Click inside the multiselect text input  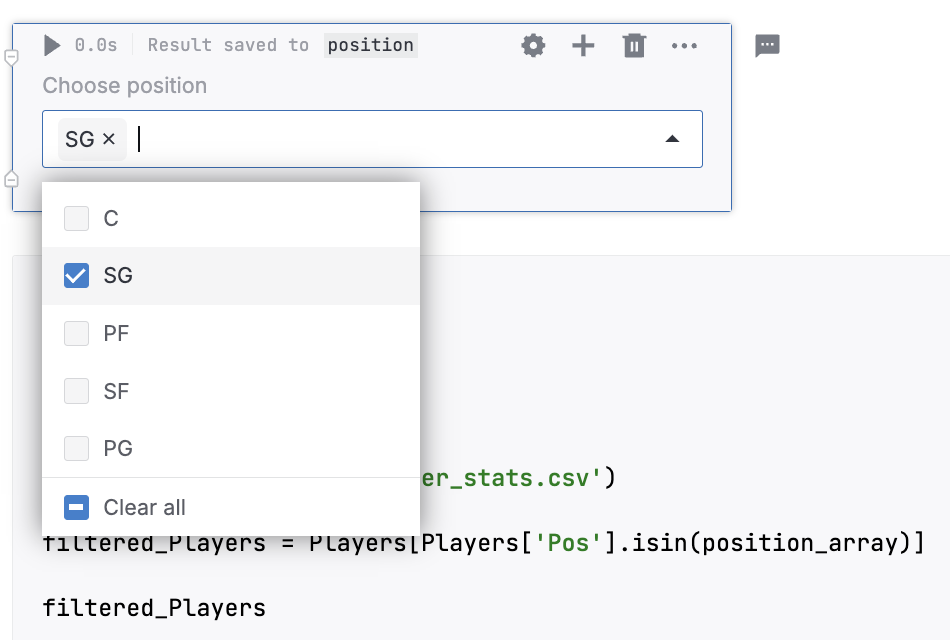160,138
